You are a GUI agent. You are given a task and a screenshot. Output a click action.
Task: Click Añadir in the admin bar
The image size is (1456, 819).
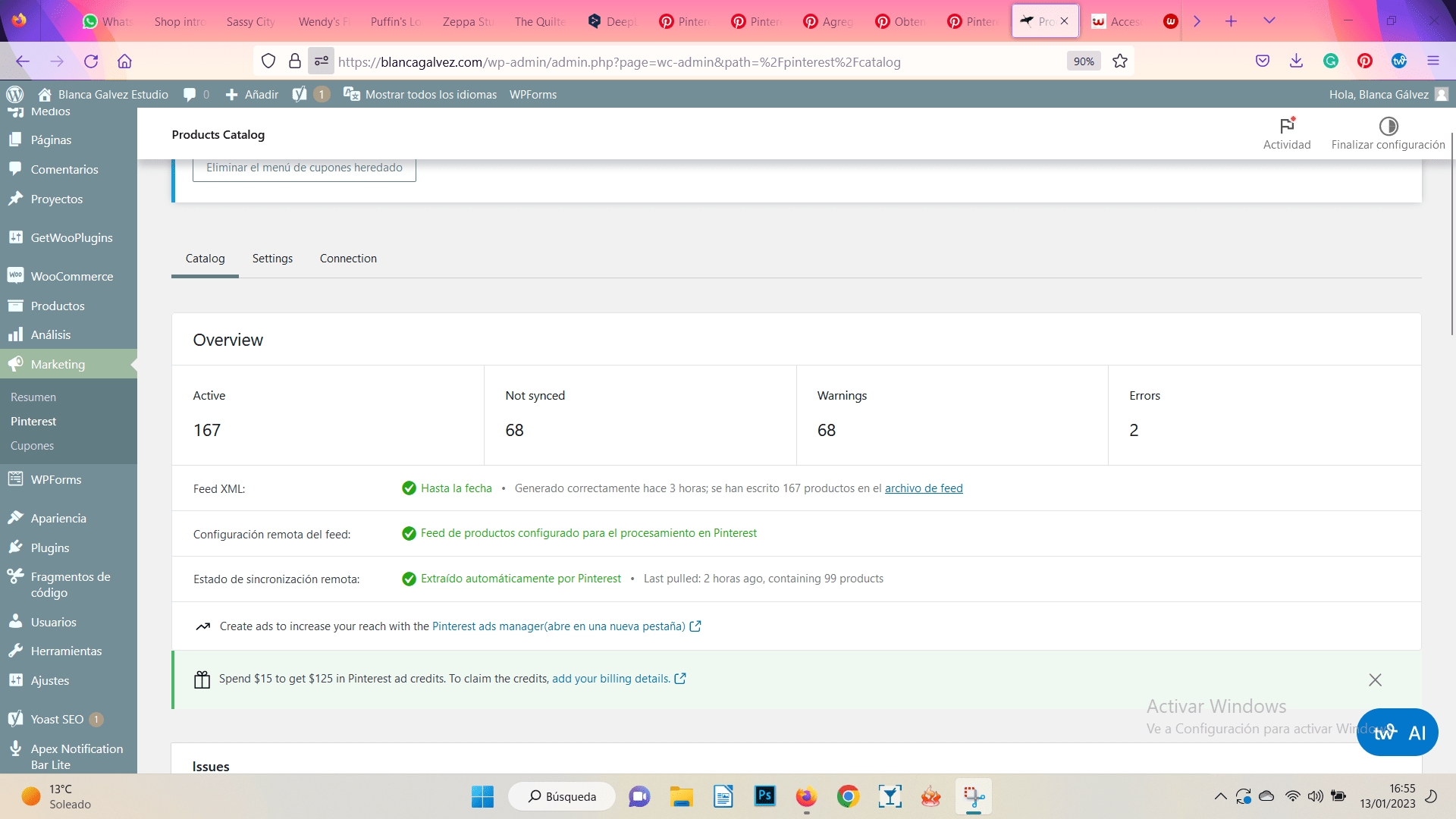[x=253, y=94]
